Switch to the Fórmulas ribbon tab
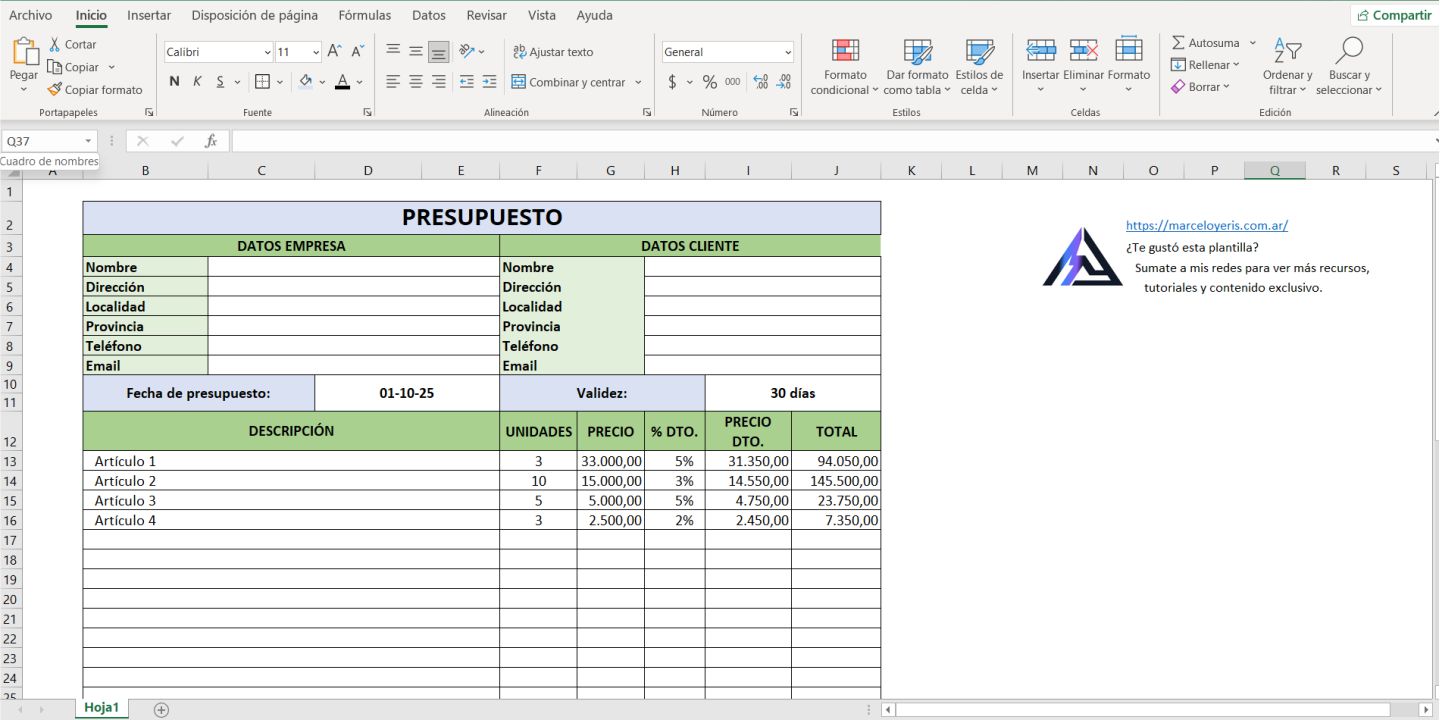This screenshot has width=1440, height=720. [x=364, y=15]
